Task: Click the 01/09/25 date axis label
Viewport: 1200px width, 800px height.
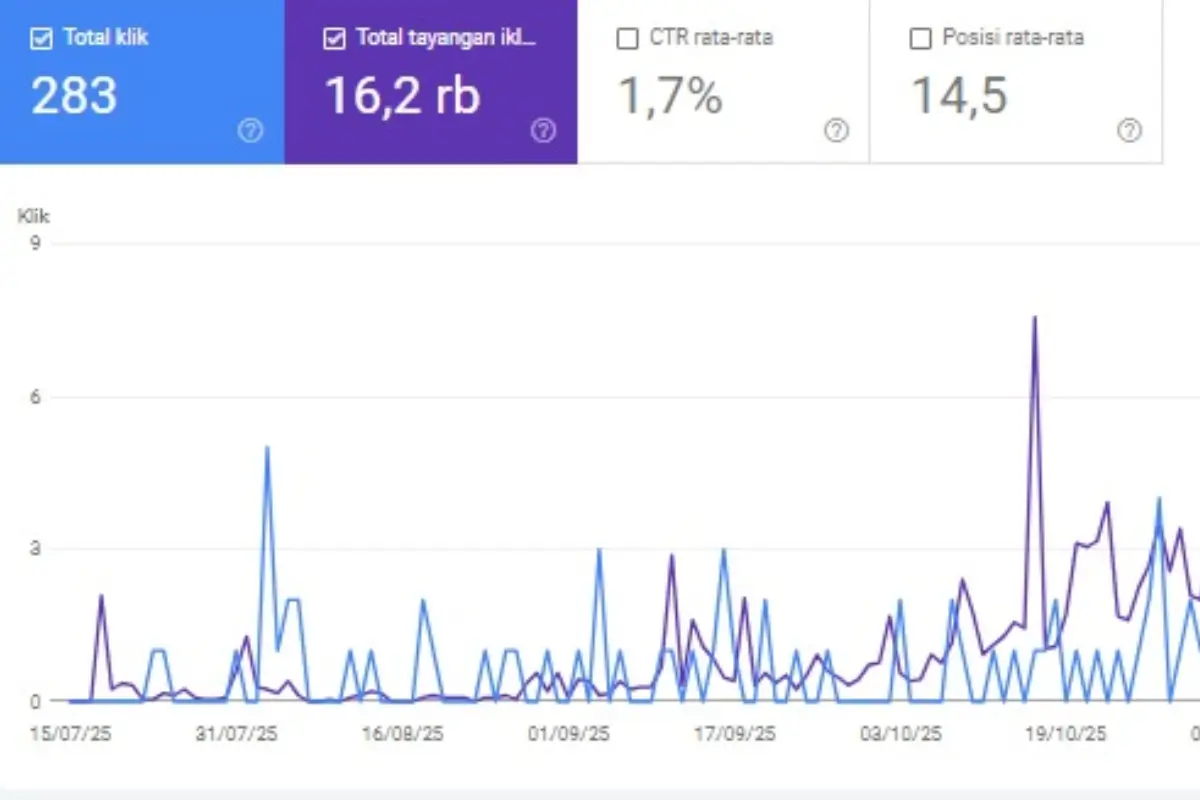Action: click(x=568, y=734)
